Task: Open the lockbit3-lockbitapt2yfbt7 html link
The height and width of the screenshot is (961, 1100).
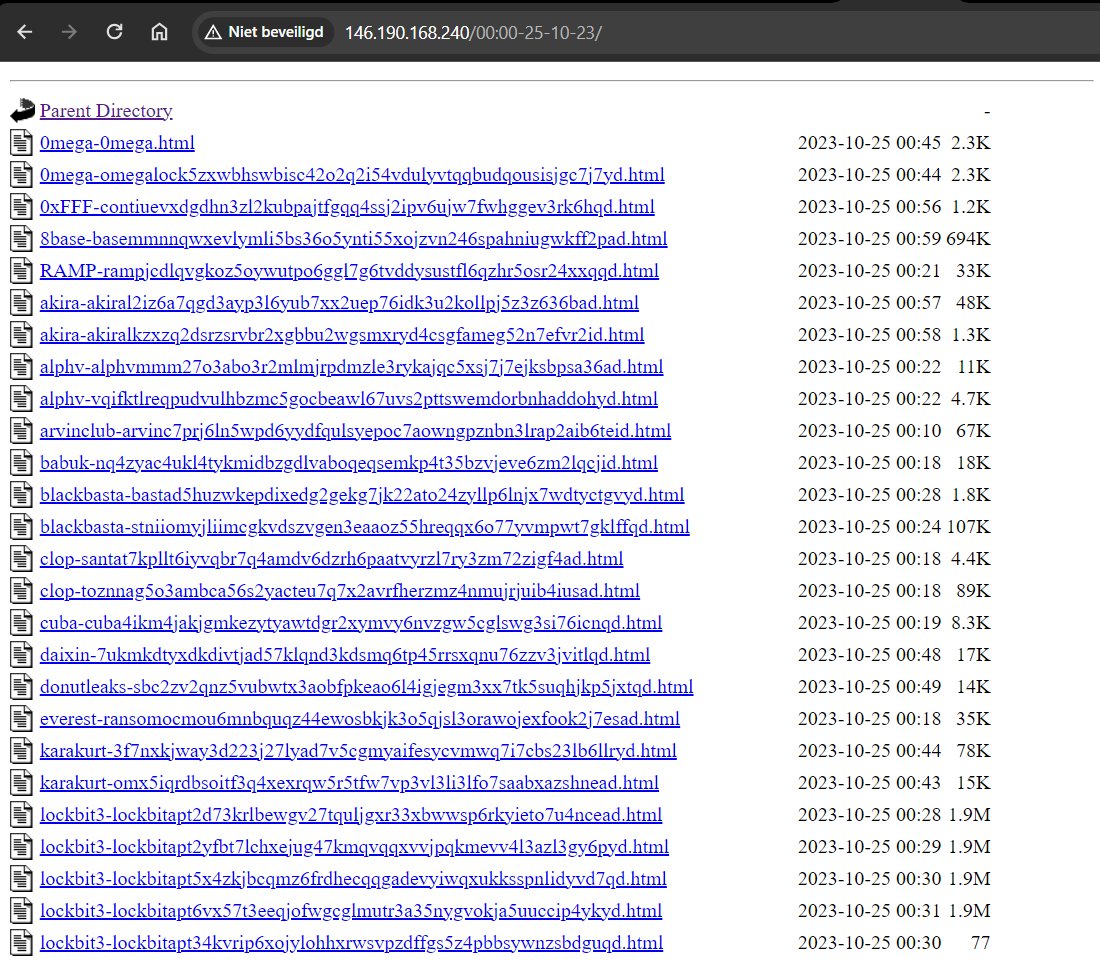Action: coord(354,847)
